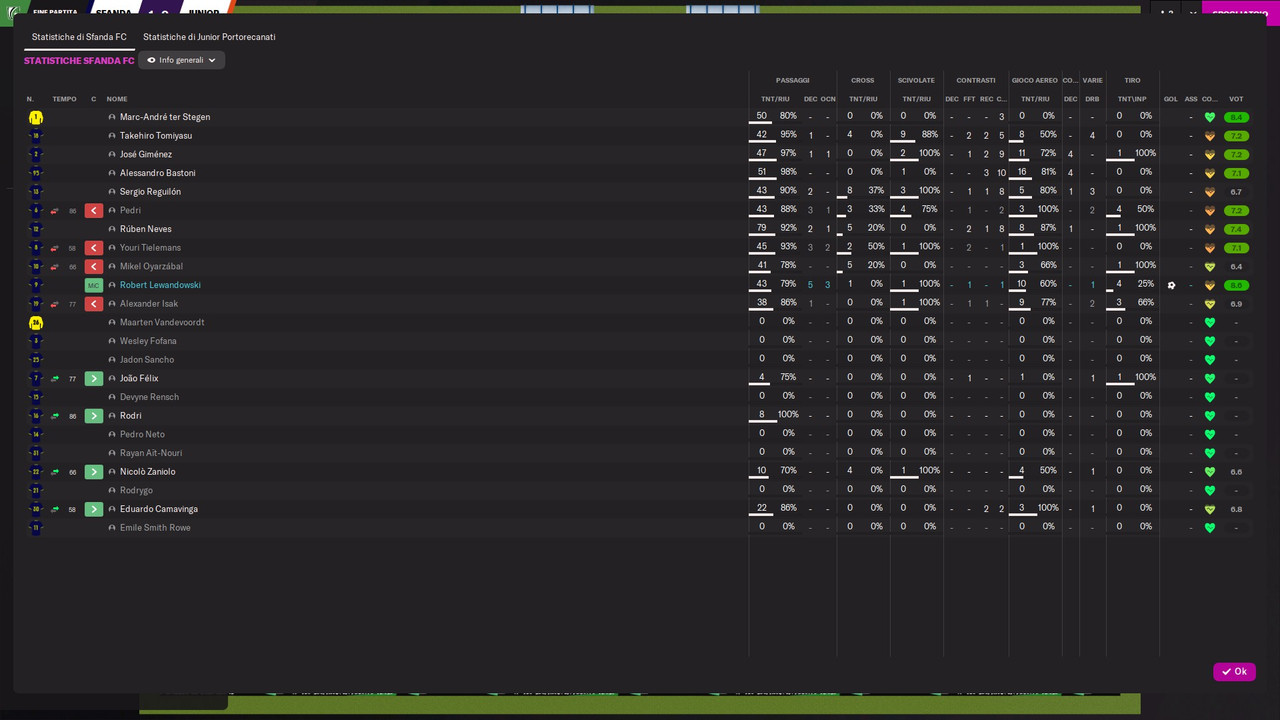Viewport: 1280px width, 720px height.
Task: Click Sergio Reguilón's 6.7 rating
Action: (1236, 192)
